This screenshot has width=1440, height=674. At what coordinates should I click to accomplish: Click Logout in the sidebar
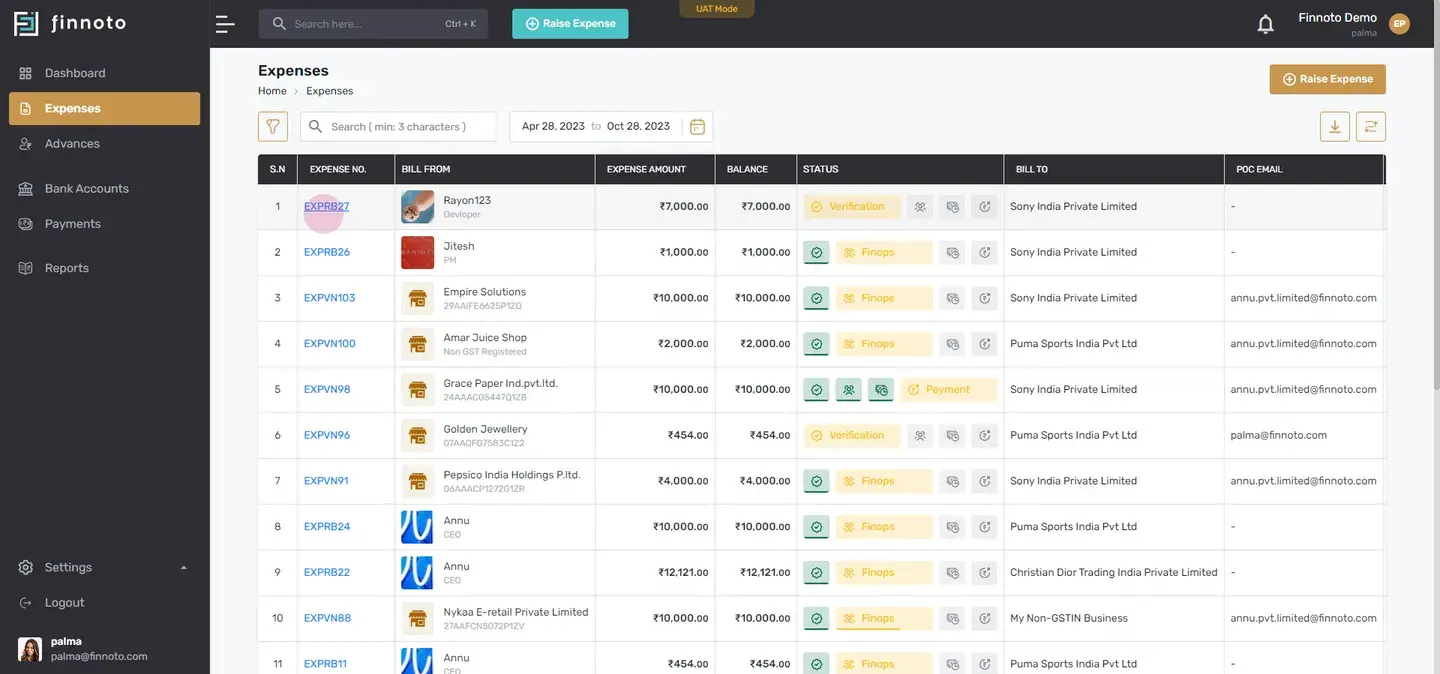click(x=104, y=603)
